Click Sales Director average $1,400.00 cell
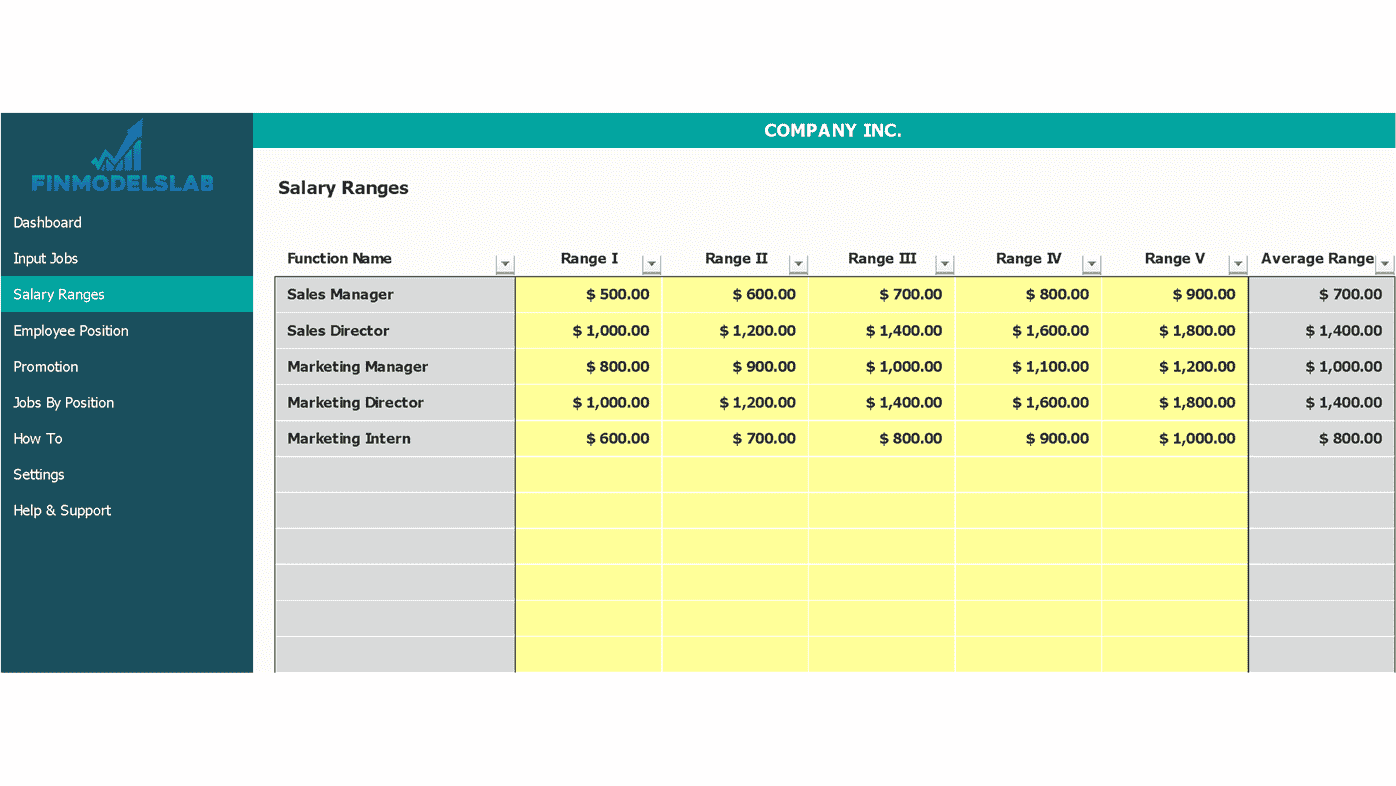This screenshot has width=1396, height=786. point(1322,330)
